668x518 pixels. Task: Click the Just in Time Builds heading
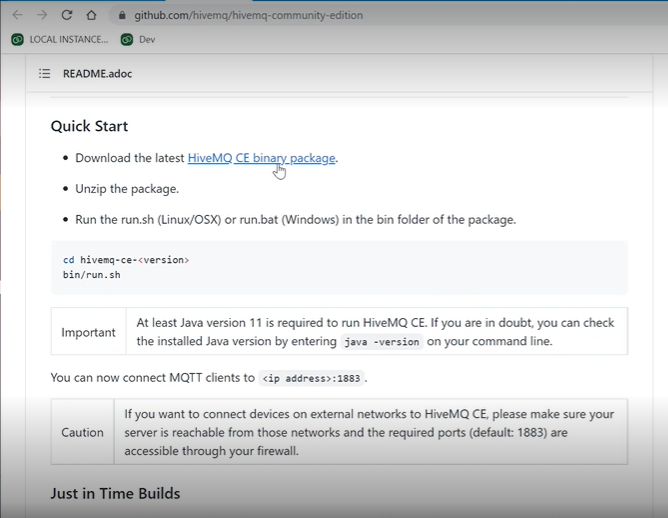(x=115, y=493)
